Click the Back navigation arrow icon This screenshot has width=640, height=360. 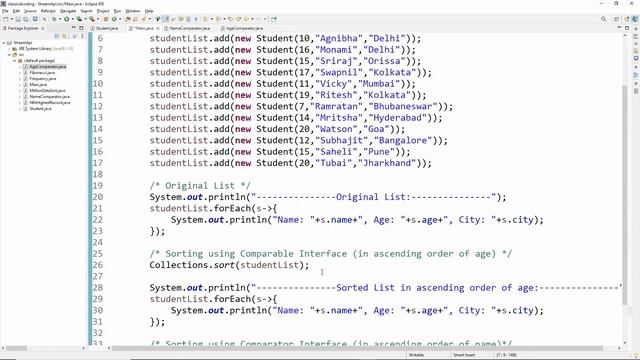(x=246, y=19)
